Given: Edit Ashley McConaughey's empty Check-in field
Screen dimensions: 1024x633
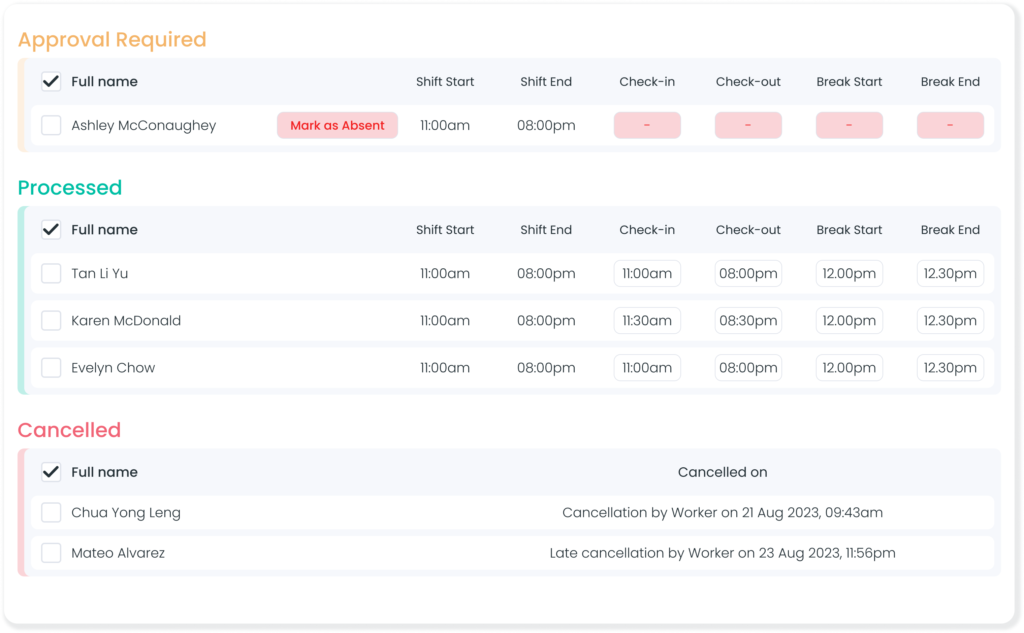Looking at the screenshot, I should click(x=647, y=126).
